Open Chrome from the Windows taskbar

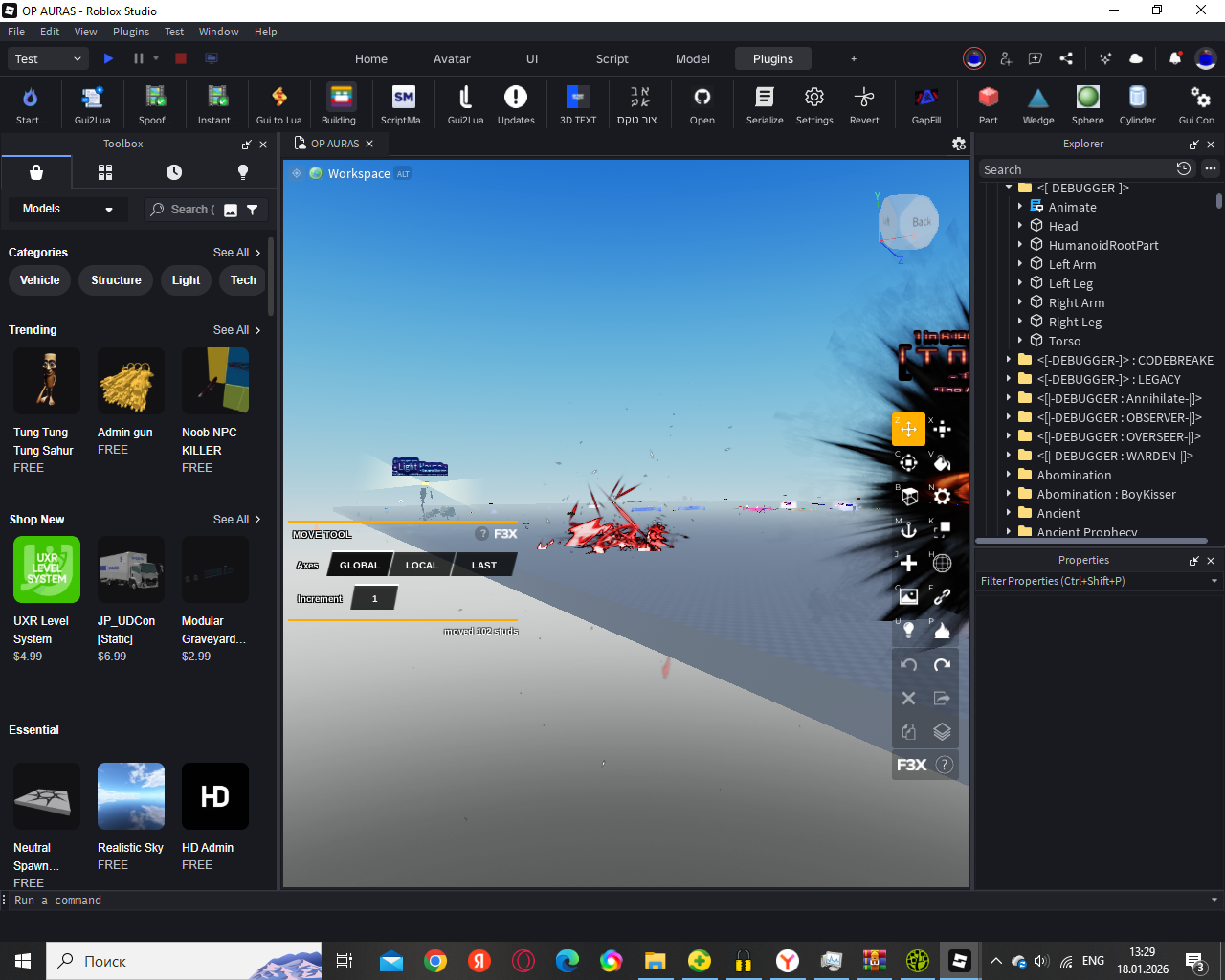[435, 961]
